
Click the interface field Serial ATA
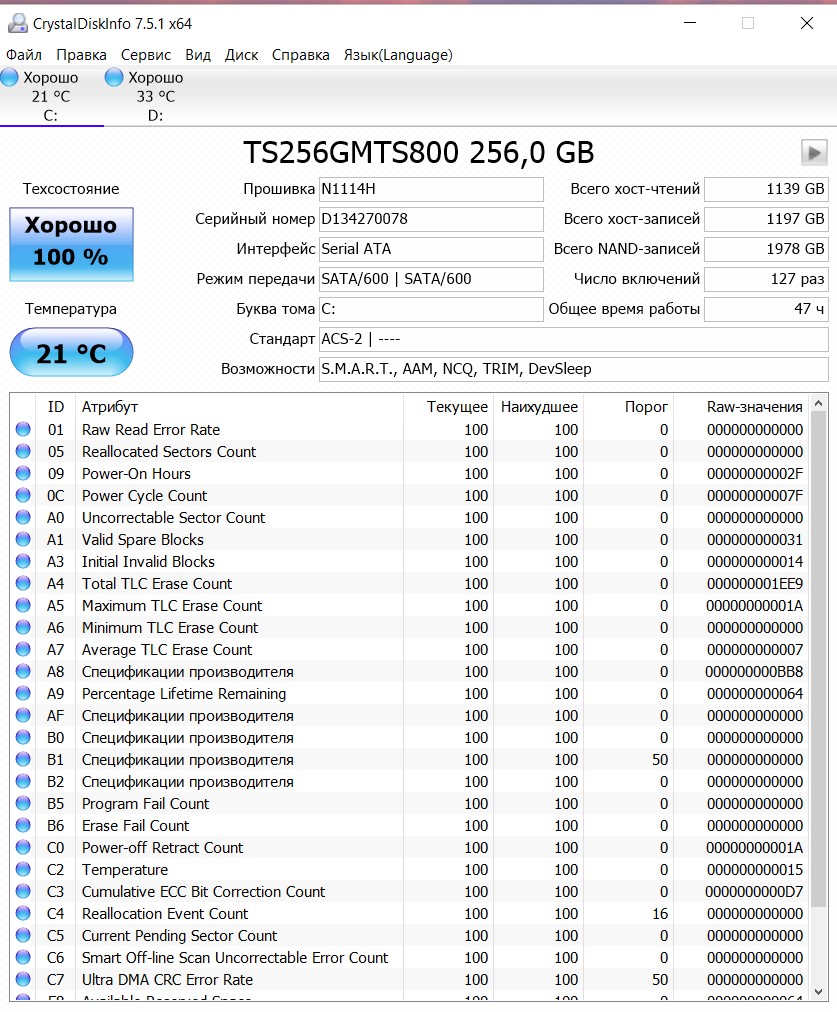[431, 249]
